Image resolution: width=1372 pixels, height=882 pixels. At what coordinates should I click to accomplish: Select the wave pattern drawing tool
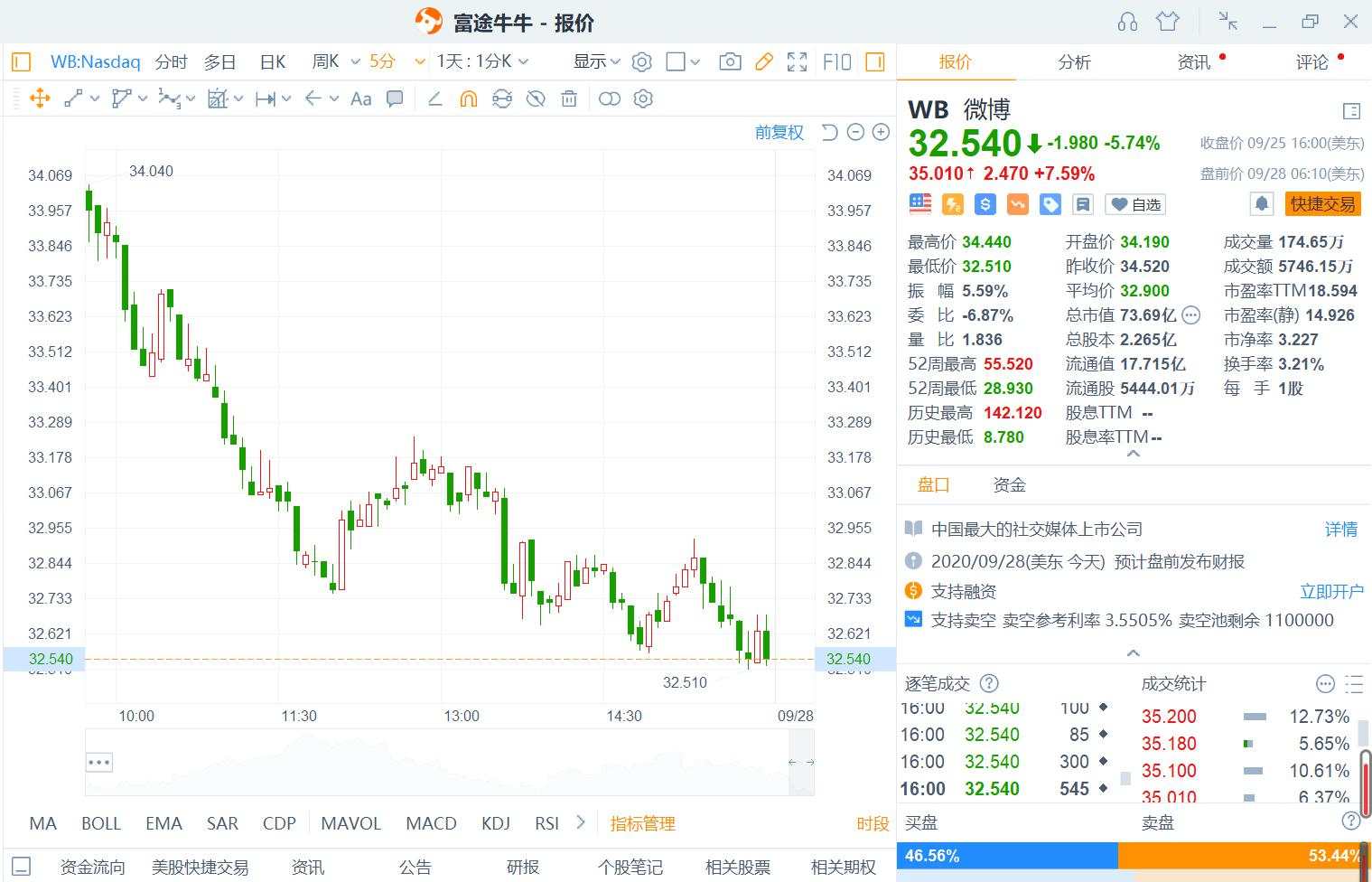[x=169, y=99]
